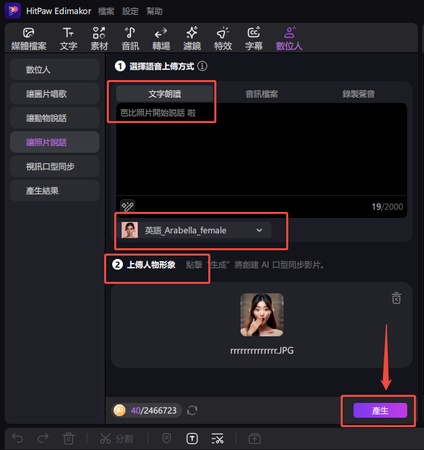Viewport: 424px width, 450px height.
Task: Click the 分割 split scissors tool
Action: tap(116, 439)
